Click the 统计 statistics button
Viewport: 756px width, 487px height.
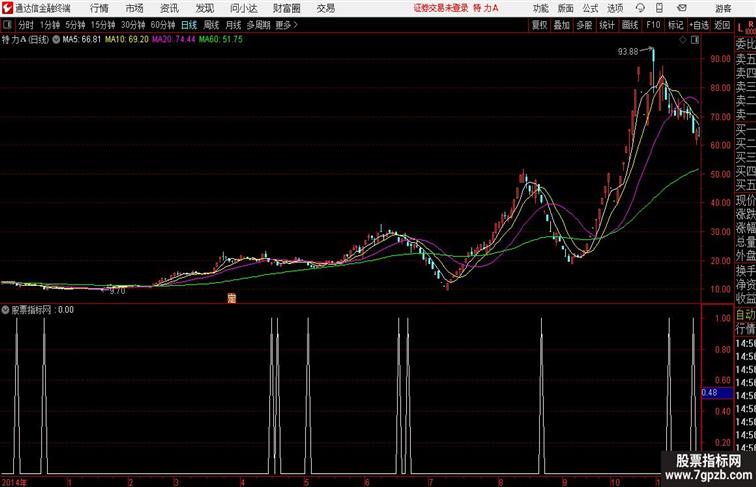[x=607, y=25]
